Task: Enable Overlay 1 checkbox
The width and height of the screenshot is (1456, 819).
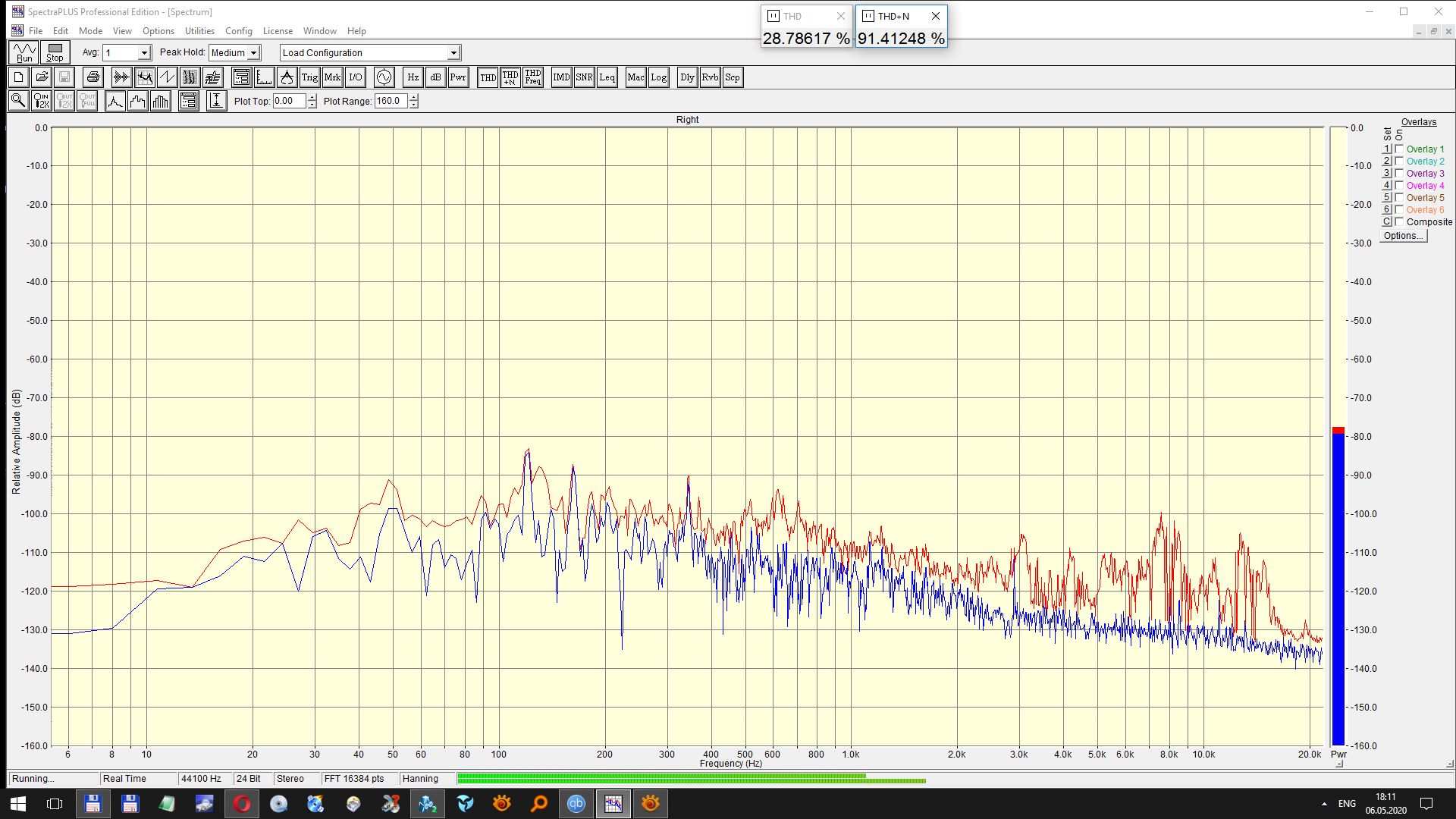Action: pos(1400,149)
